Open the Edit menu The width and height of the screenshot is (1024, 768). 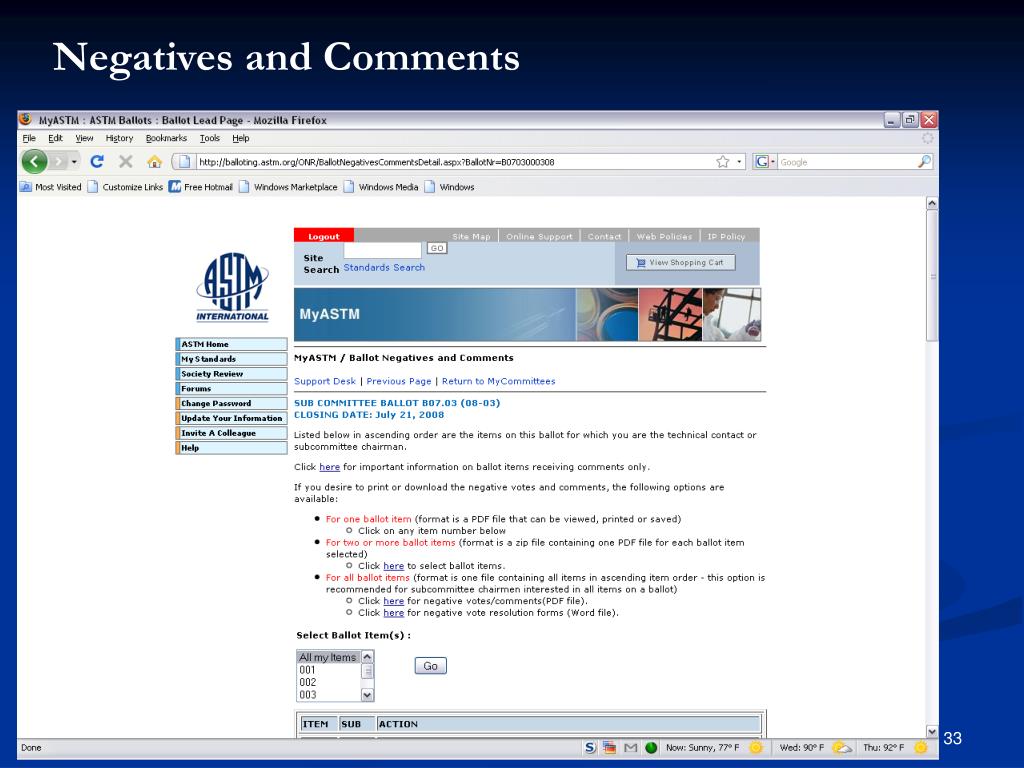point(56,138)
